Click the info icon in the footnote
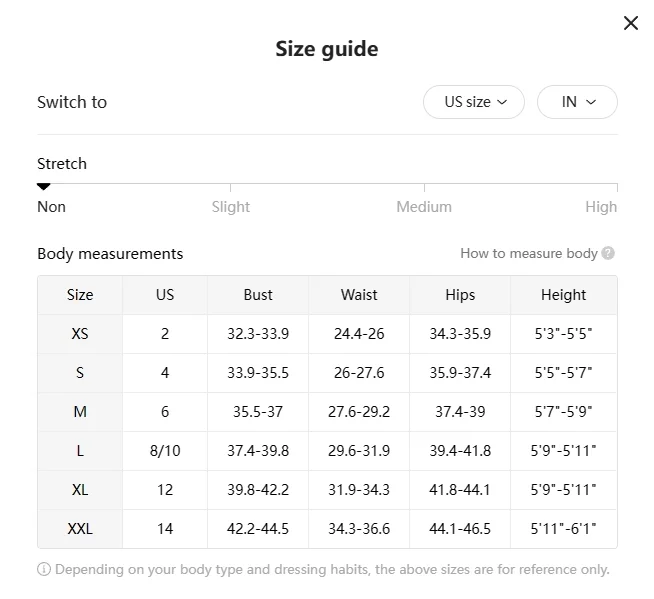The height and width of the screenshot is (599, 654). point(44,570)
